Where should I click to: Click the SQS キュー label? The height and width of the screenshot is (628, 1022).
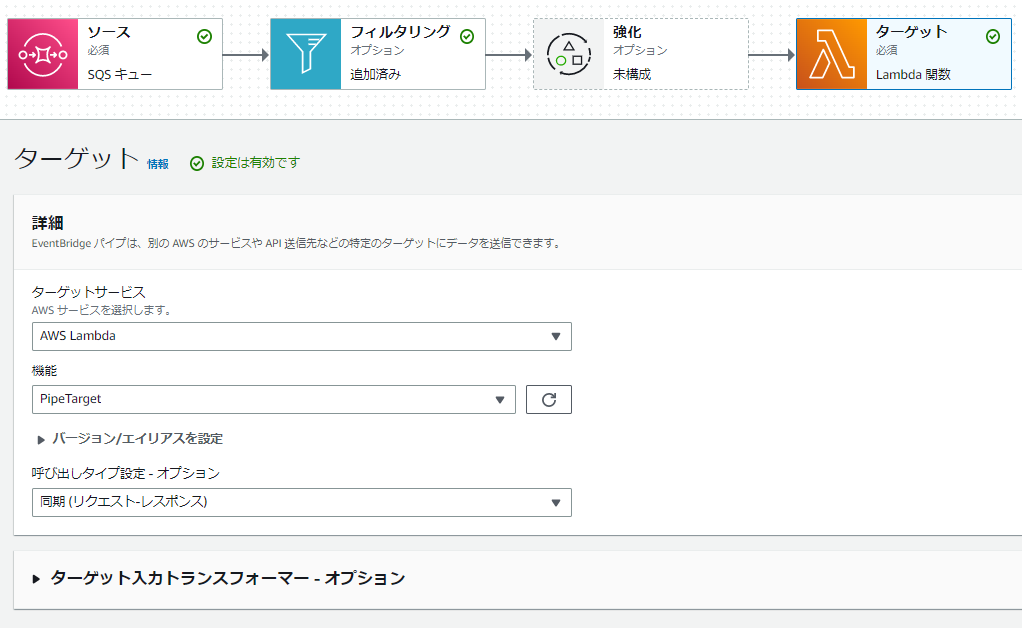coord(120,75)
